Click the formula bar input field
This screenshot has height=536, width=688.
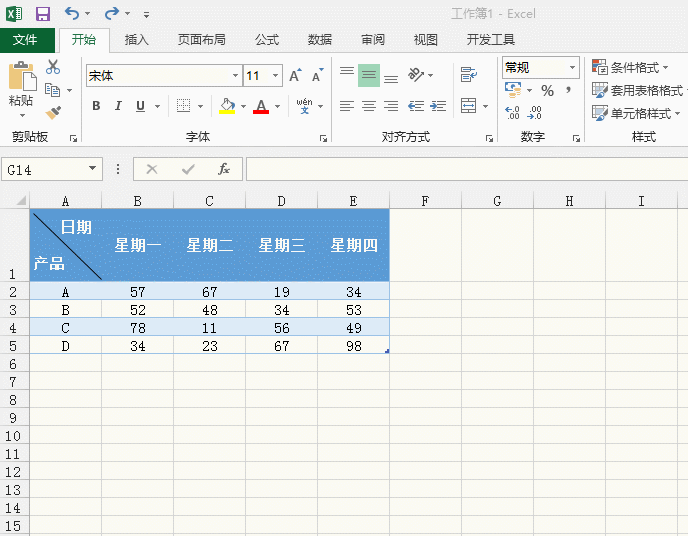tap(467, 169)
